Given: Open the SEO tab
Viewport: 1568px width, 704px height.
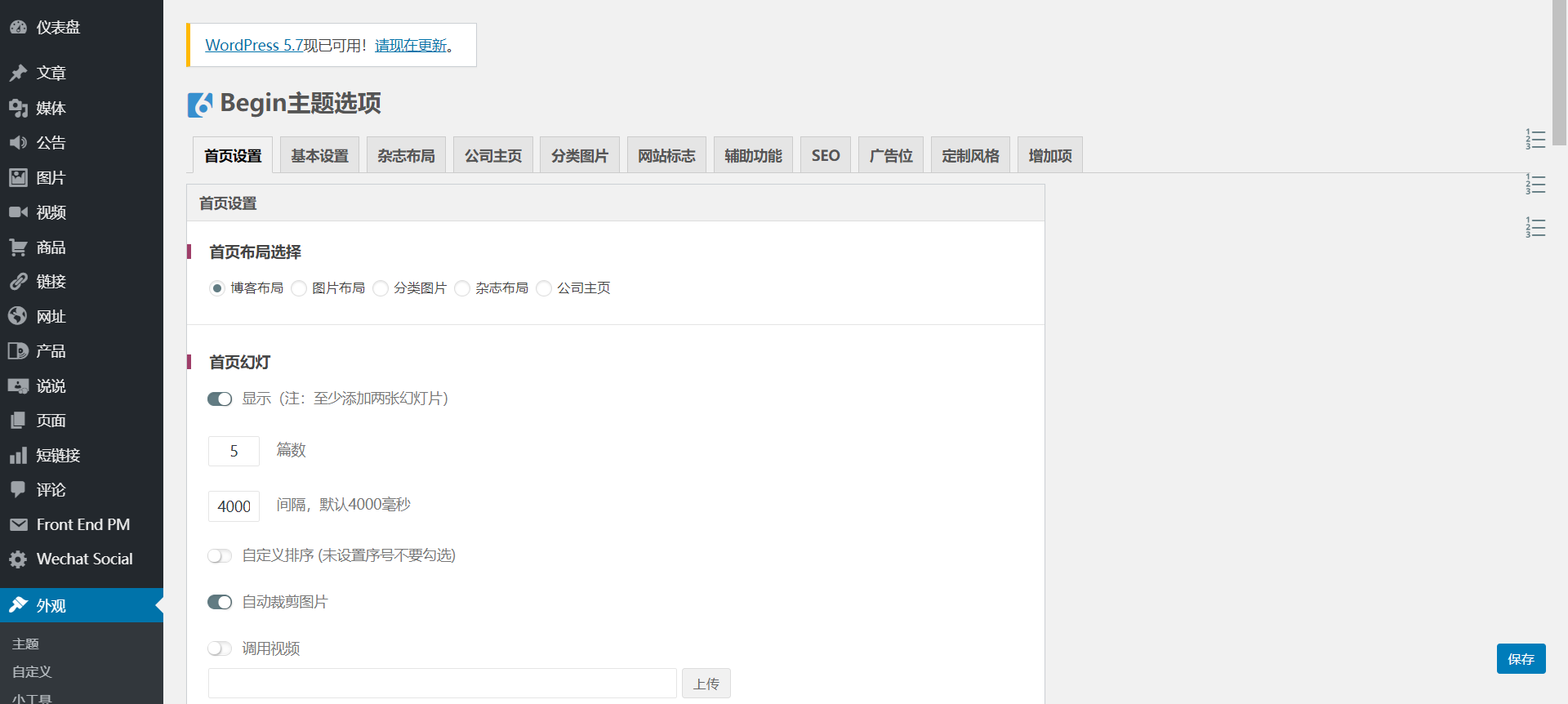Looking at the screenshot, I should click(826, 155).
